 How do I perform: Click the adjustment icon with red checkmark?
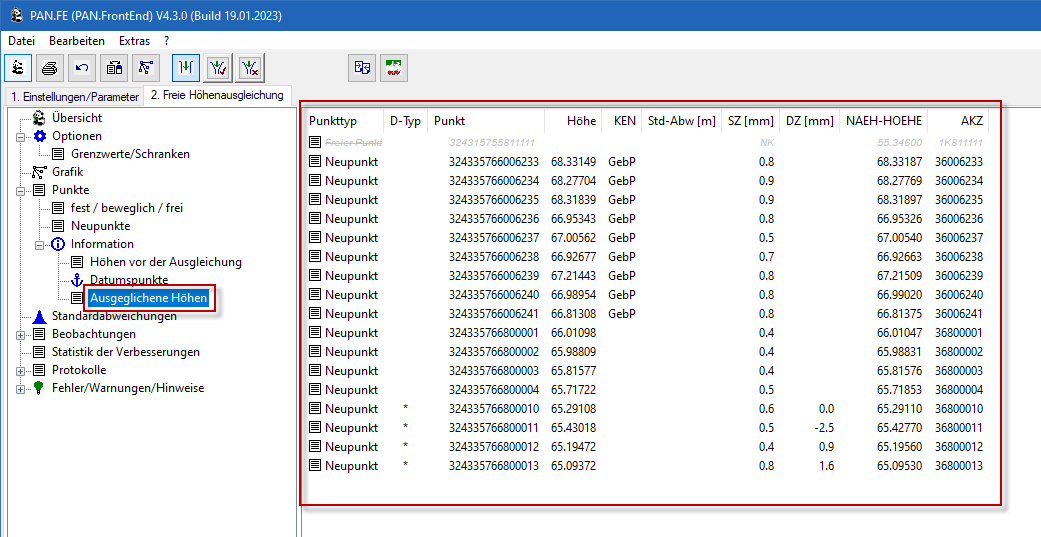tap(218, 68)
